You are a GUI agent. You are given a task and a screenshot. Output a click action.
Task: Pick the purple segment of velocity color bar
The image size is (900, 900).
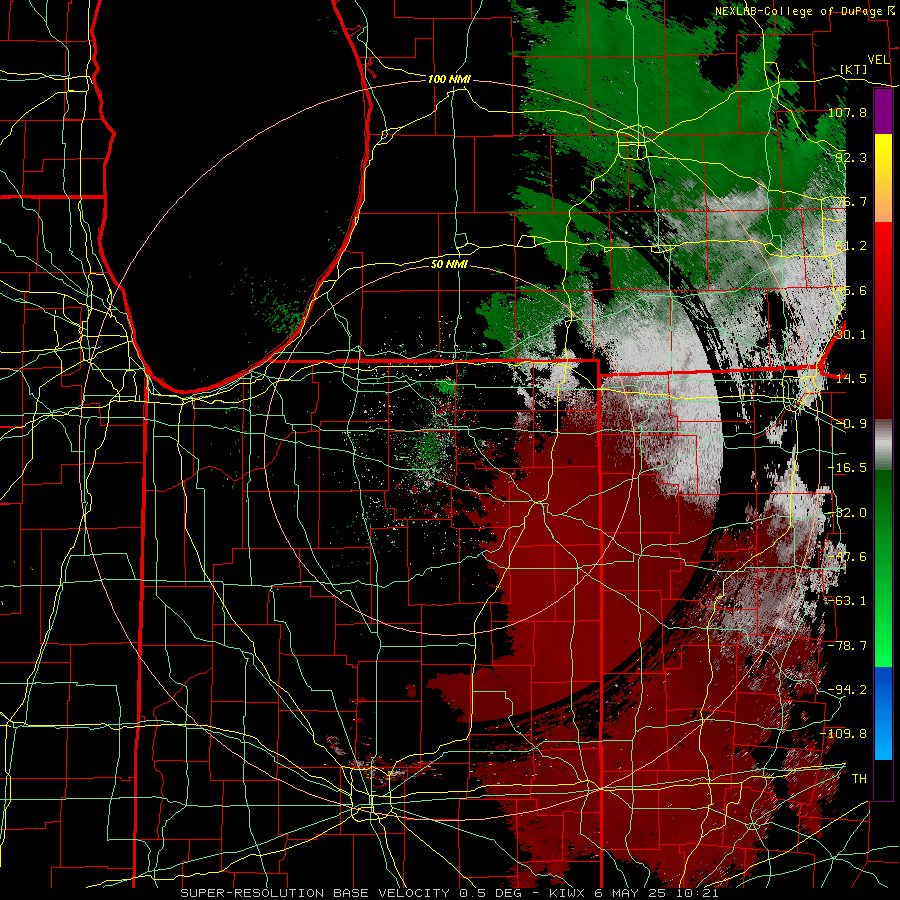coord(883,111)
